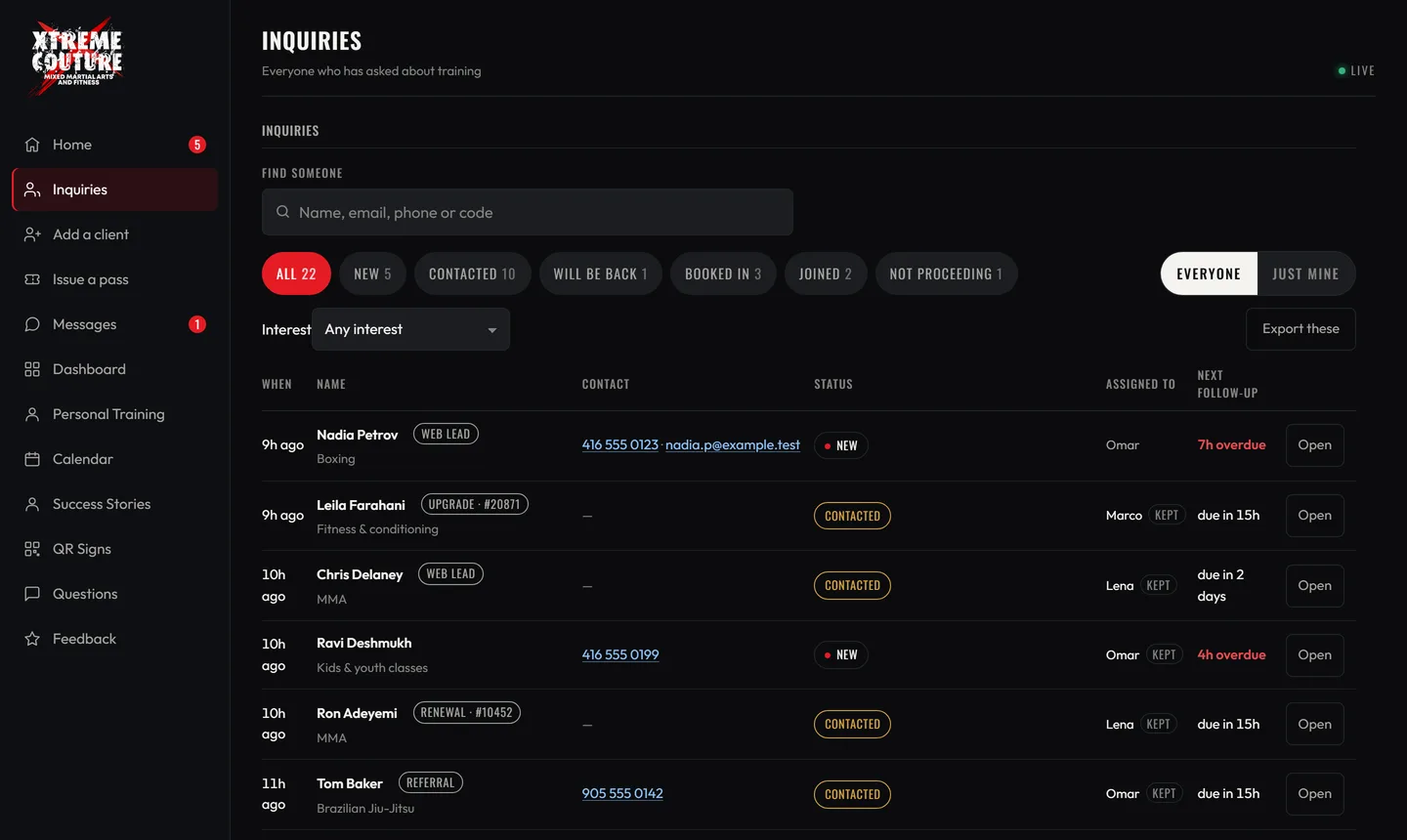Switch view to Everyone
The image size is (1407, 840).
pos(1209,273)
